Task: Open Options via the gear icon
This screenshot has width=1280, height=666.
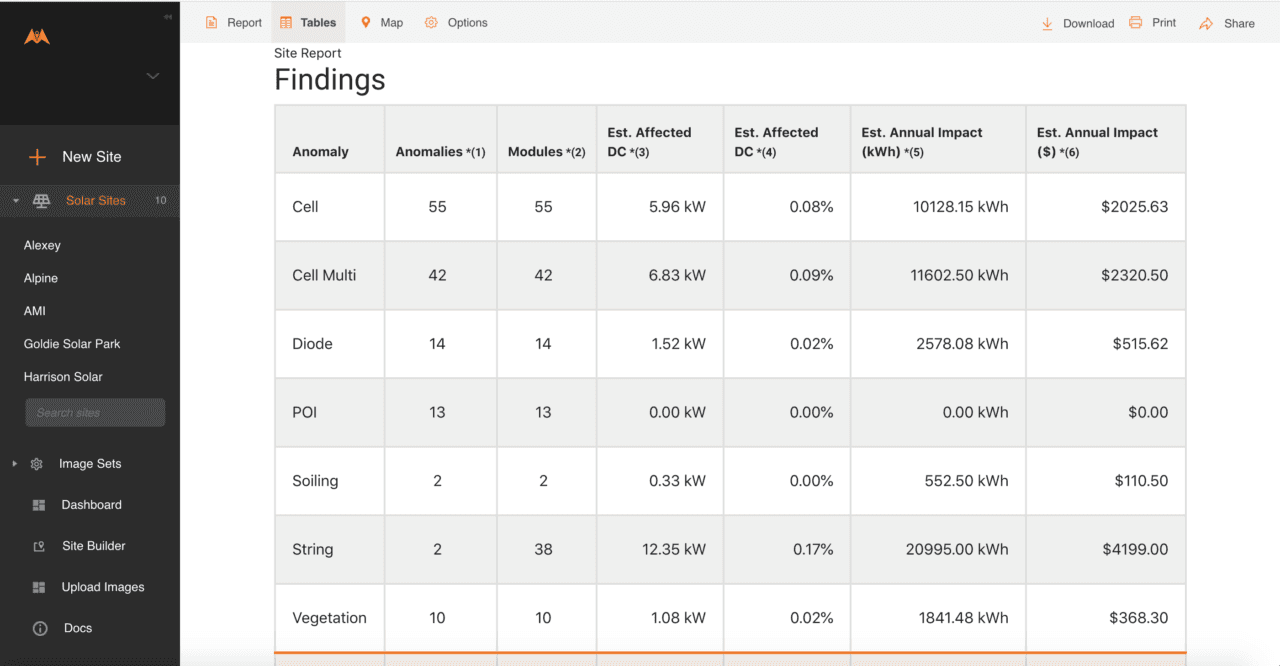Action: tap(431, 22)
